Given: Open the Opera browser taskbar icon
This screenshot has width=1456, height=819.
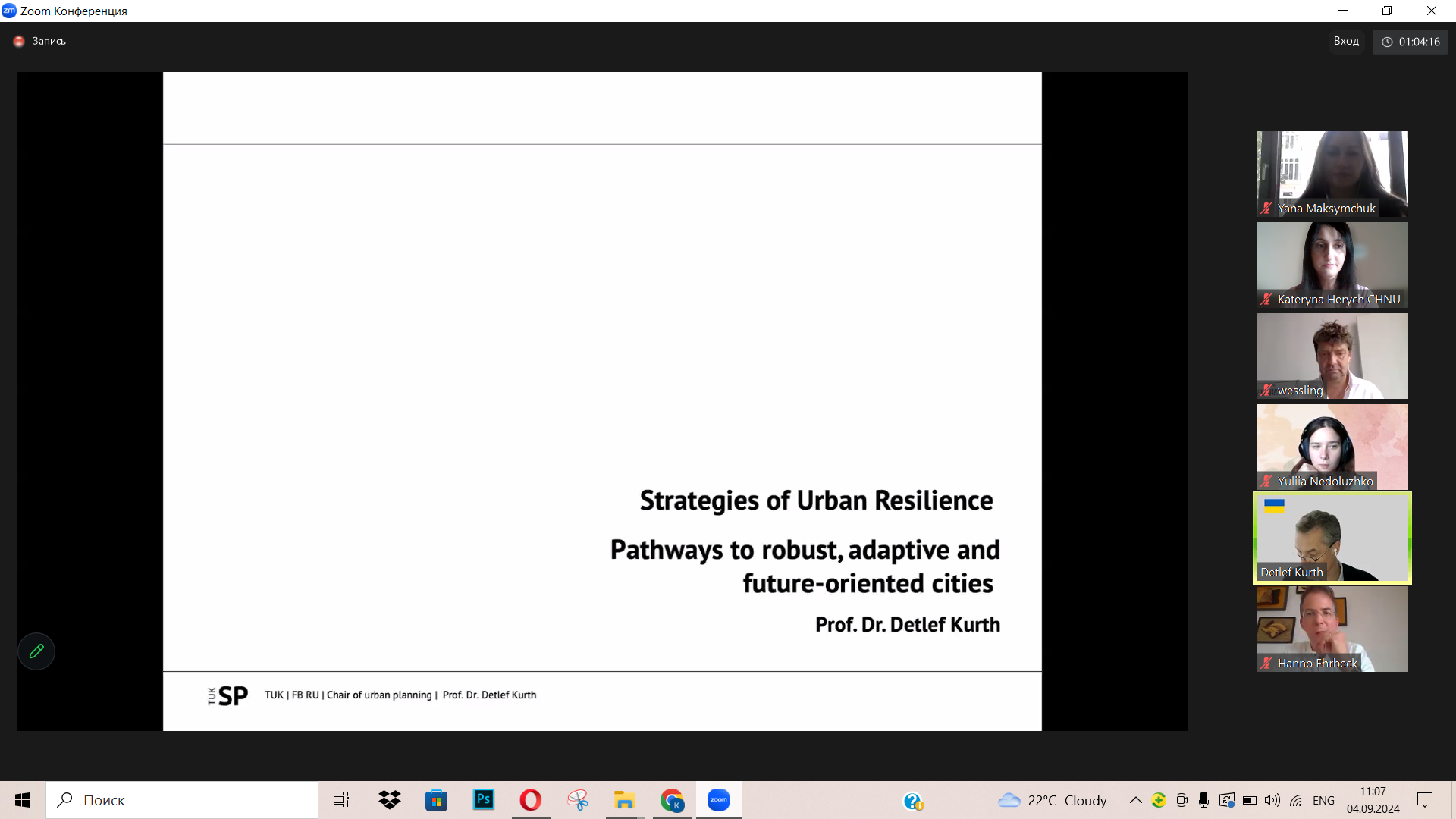Looking at the screenshot, I should 531,800.
